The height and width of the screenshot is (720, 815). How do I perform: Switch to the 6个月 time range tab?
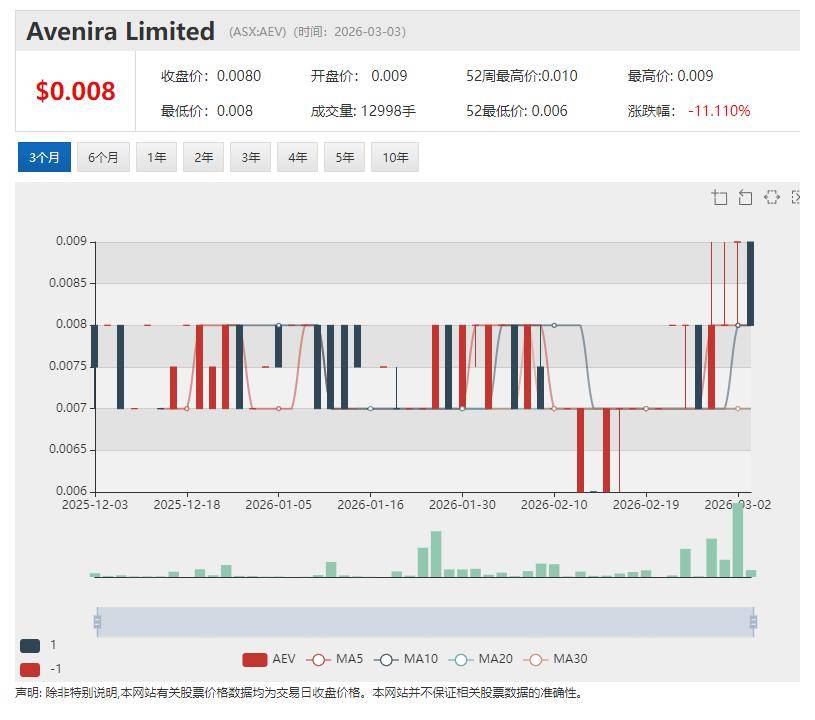(x=103, y=157)
